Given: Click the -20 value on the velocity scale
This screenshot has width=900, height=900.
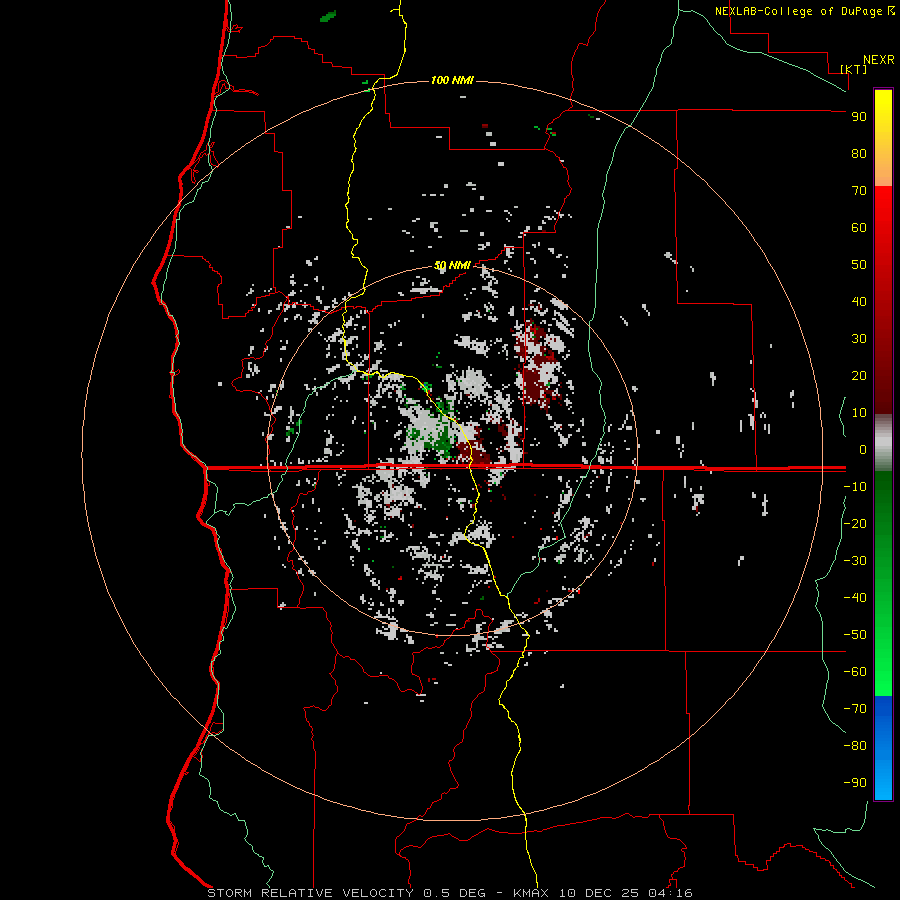Looking at the screenshot, I should pyautogui.click(x=855, y=523).
